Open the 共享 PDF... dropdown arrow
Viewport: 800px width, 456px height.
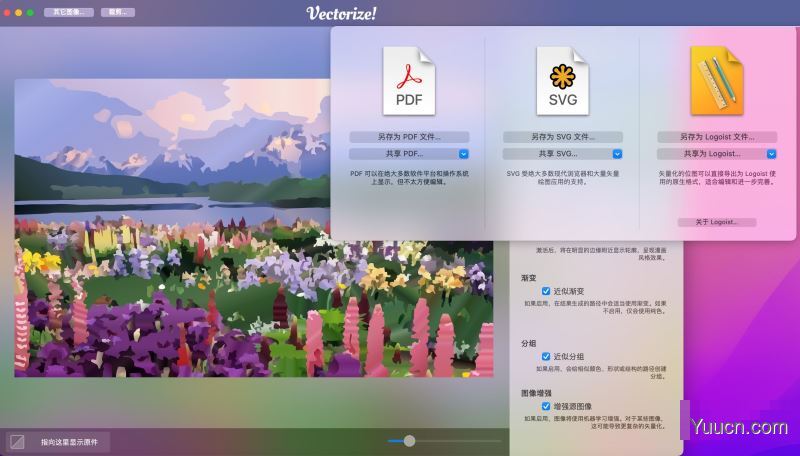click(x=463, y=154)
